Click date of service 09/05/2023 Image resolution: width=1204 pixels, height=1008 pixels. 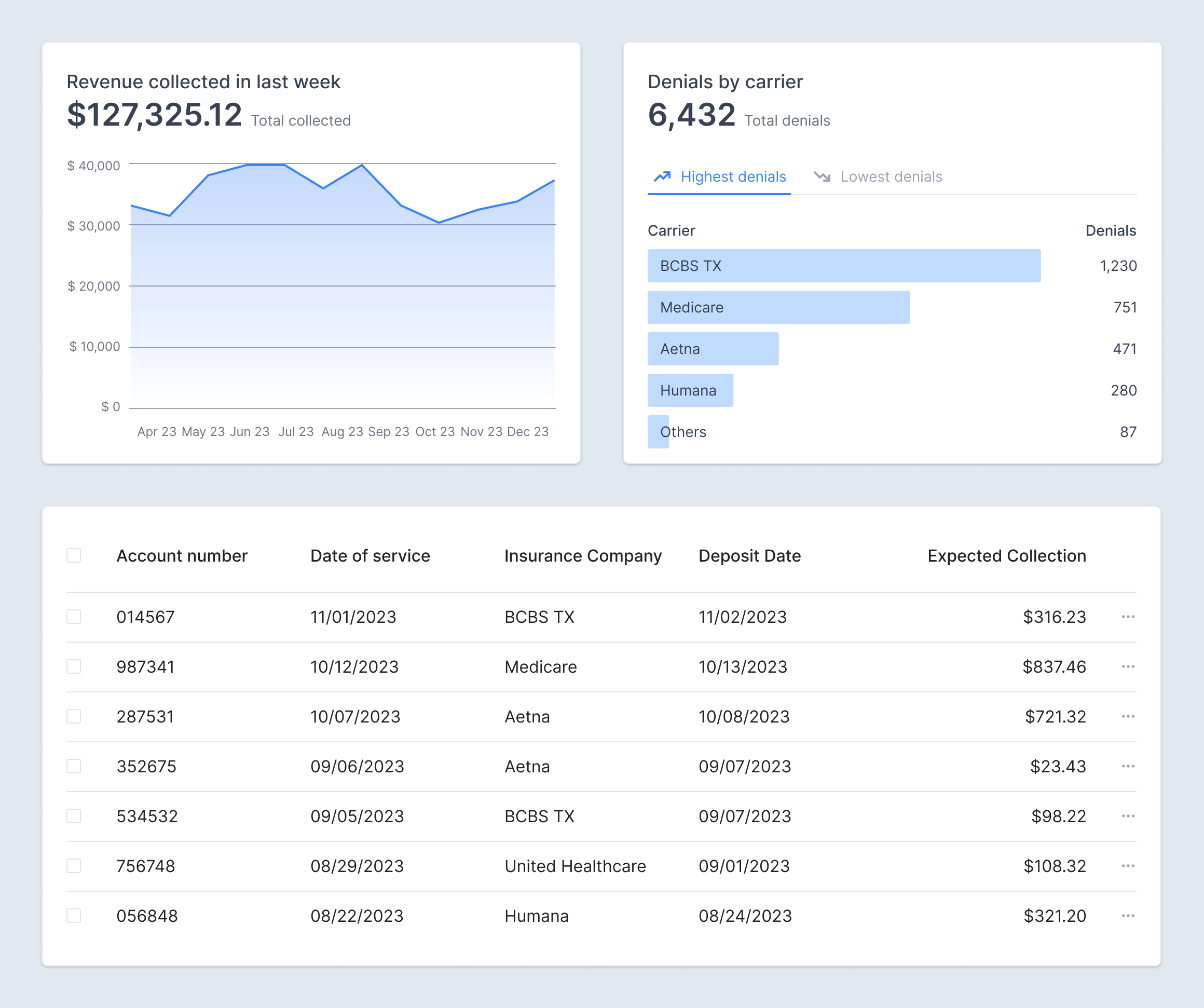pos(357,816)
